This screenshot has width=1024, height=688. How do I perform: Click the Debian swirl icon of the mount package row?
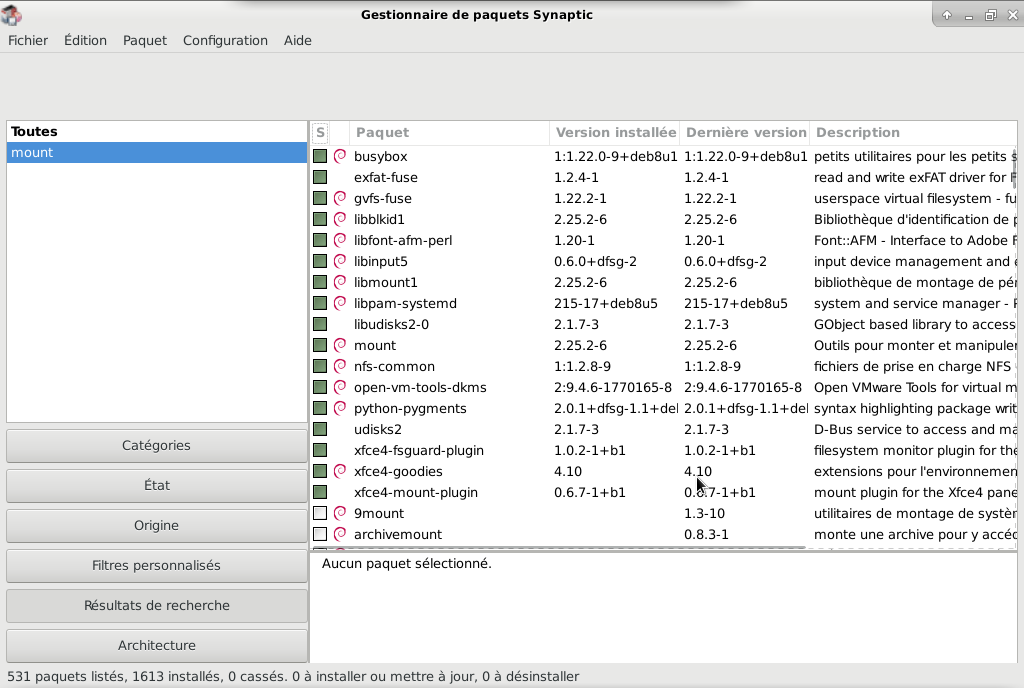340,345
